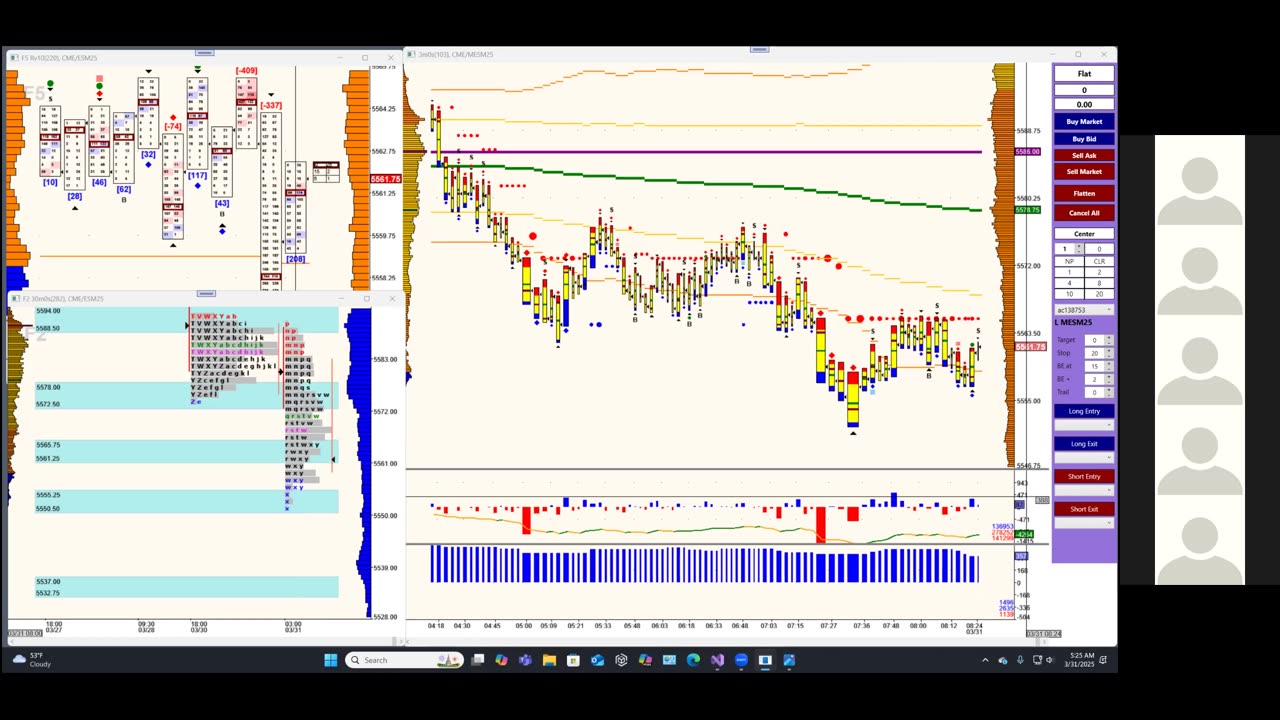Click the Center button in the trade panel
This screenshot has width=1280, height=720.
1084,234
